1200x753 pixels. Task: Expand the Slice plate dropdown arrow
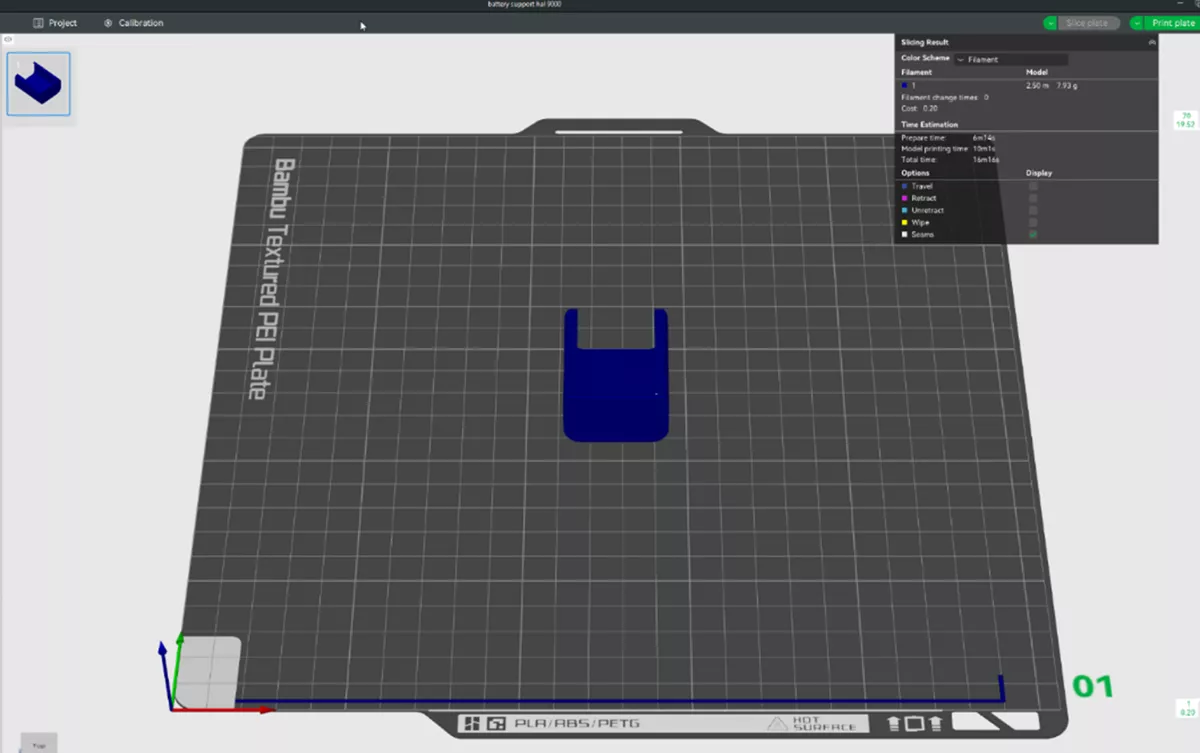[x=1050, y=23]
